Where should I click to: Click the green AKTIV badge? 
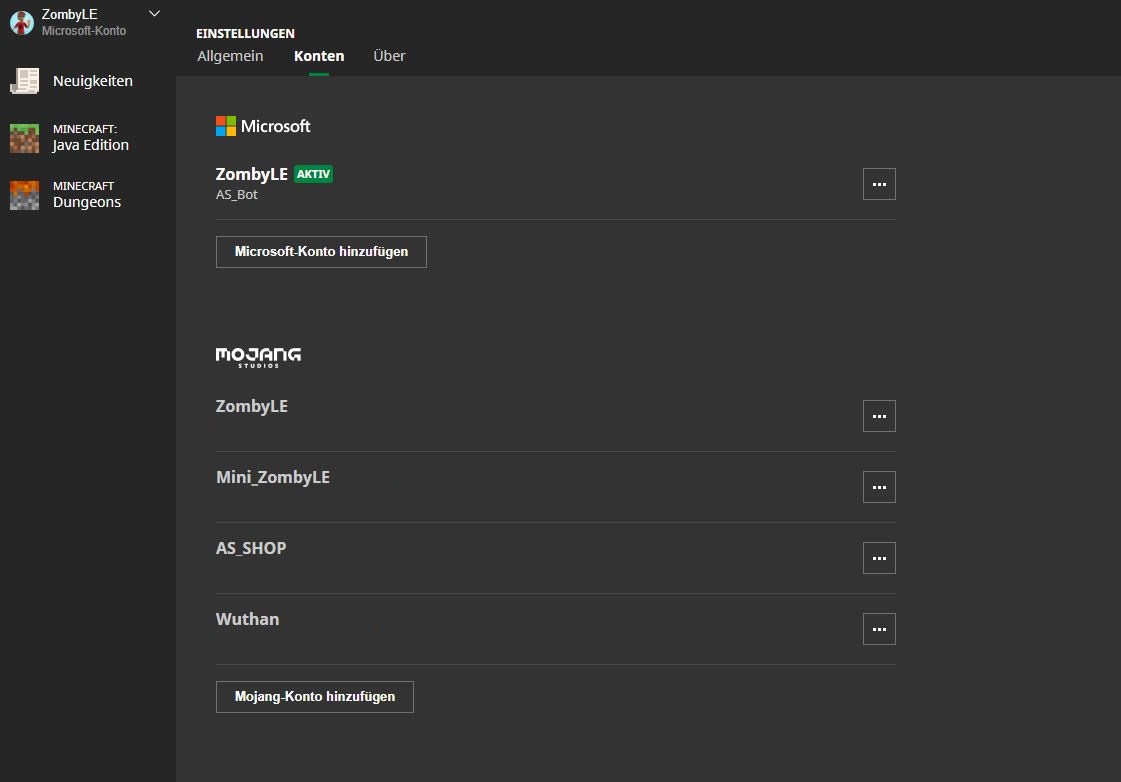coord(313,174)
